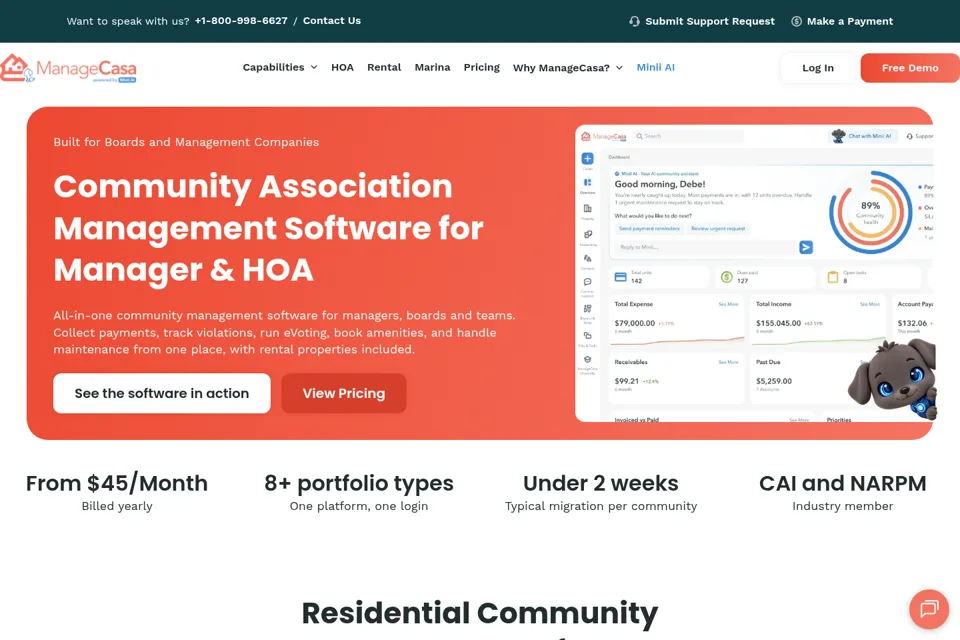Screen dimensions: 960x640
Task: Expand the Why ManageCasa? dropdown menu
Action: (x=568, y=68)
